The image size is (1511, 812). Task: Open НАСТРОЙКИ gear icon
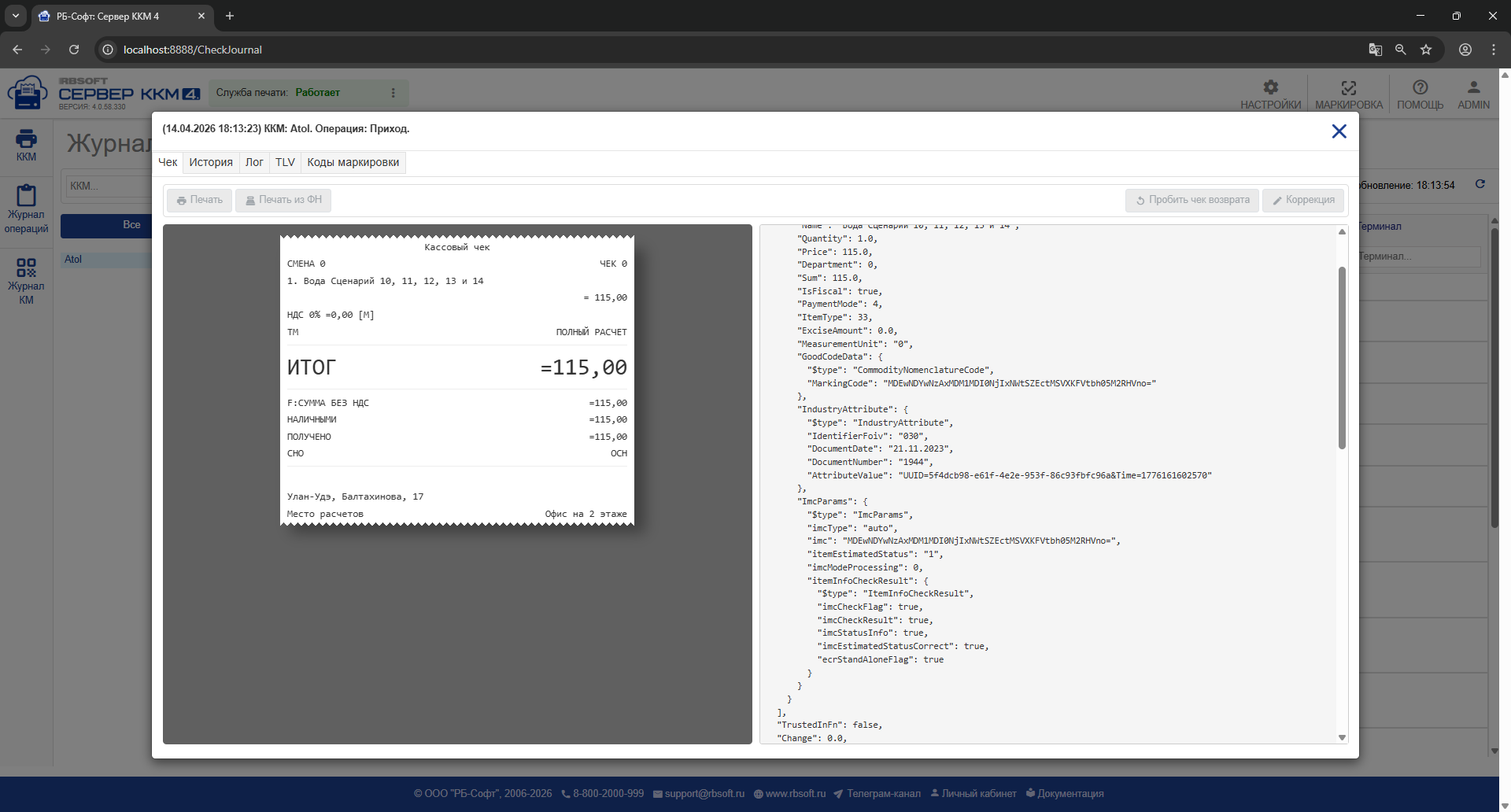click(x=1270, y=87)
